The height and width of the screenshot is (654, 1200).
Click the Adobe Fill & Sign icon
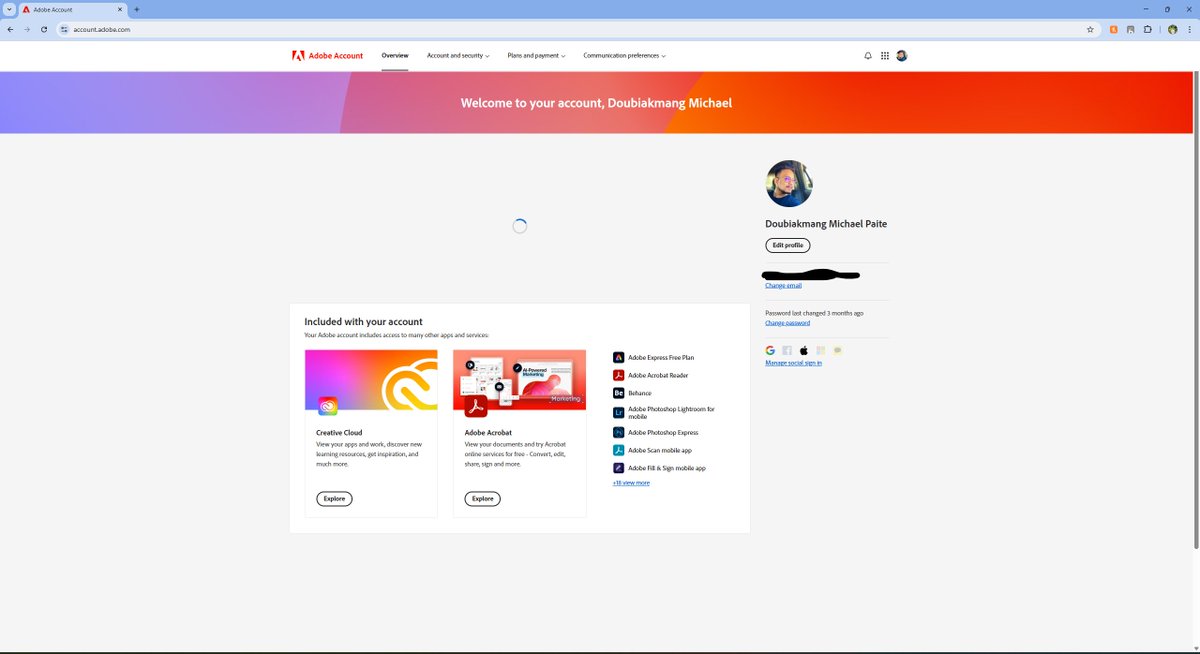[x=619, y=468]
